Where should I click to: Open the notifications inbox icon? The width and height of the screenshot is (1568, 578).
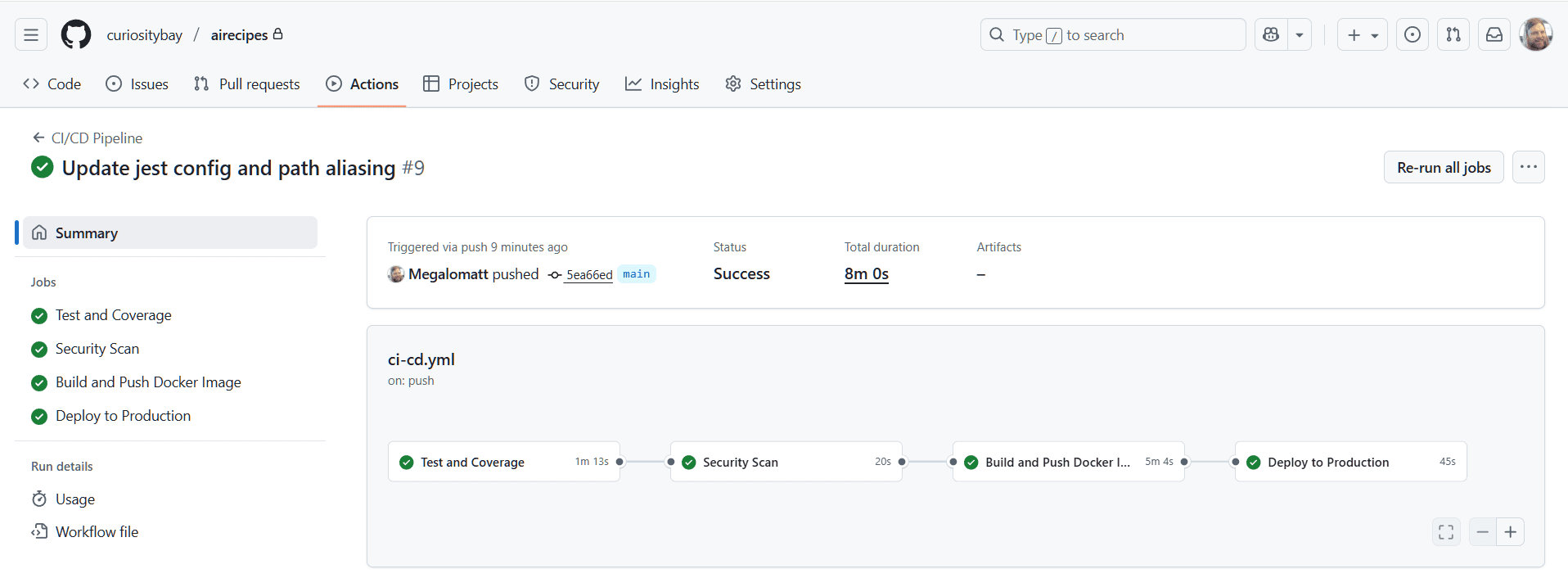click(1494, 35)
